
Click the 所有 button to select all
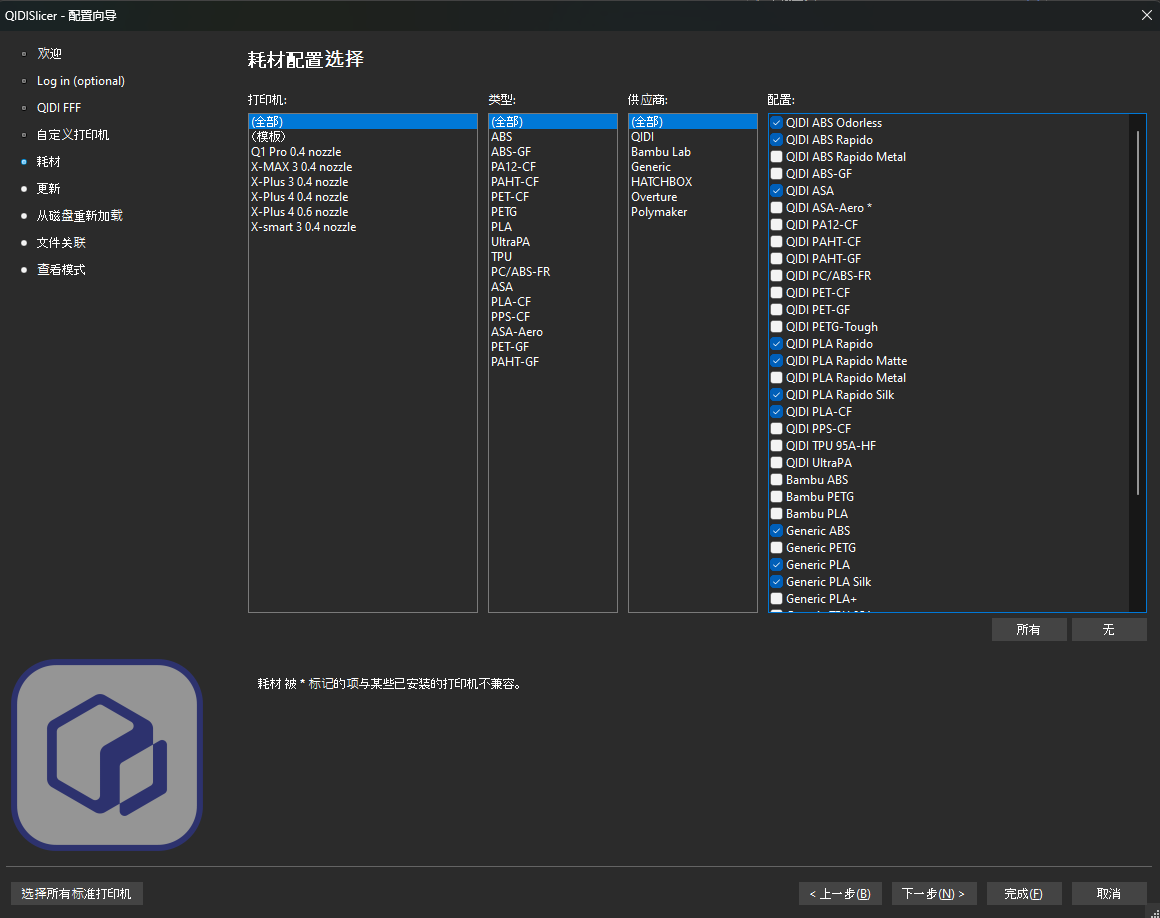(1028, 630)
